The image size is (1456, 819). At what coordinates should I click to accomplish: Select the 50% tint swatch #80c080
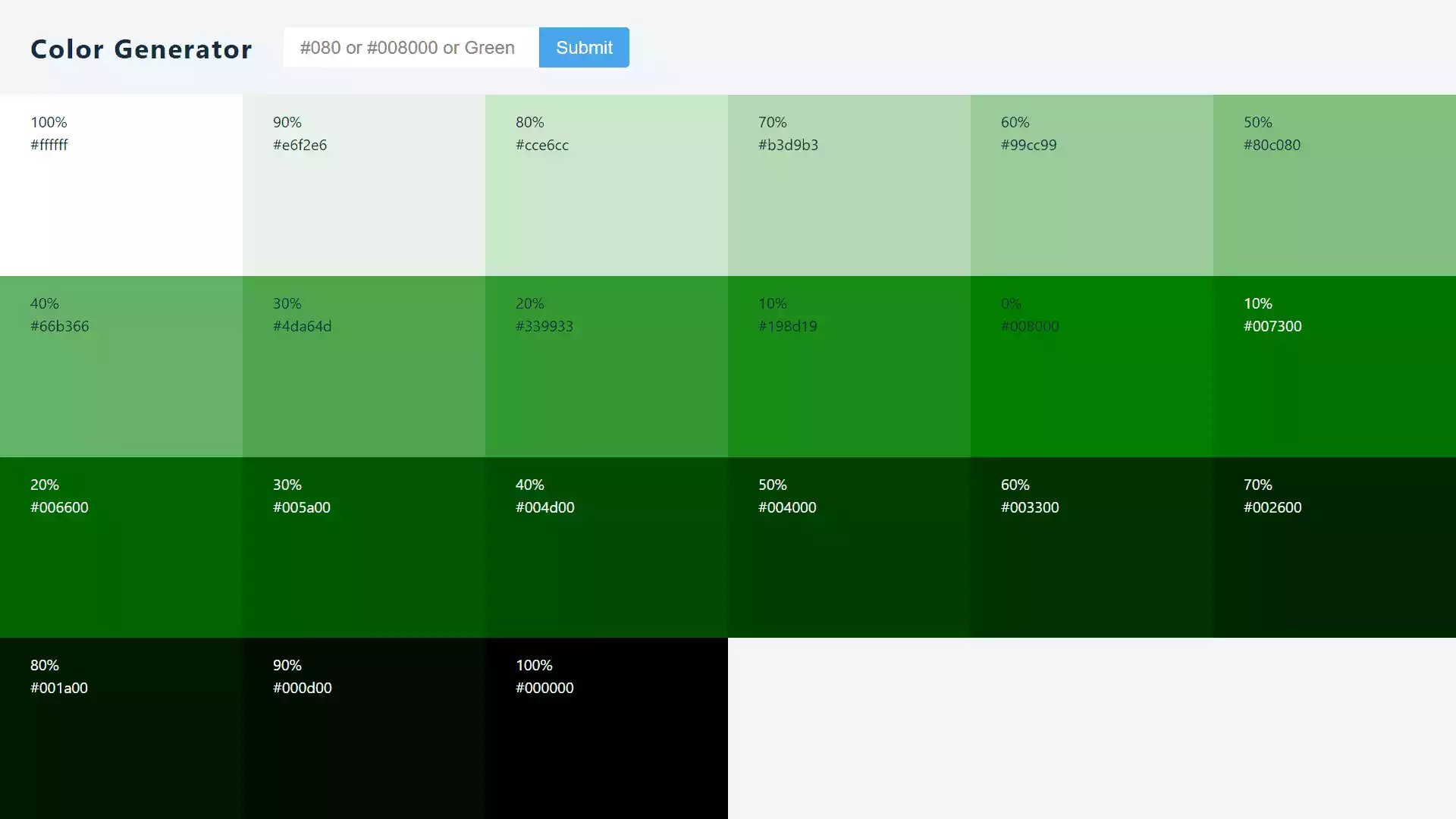(x=1335, y=186)
